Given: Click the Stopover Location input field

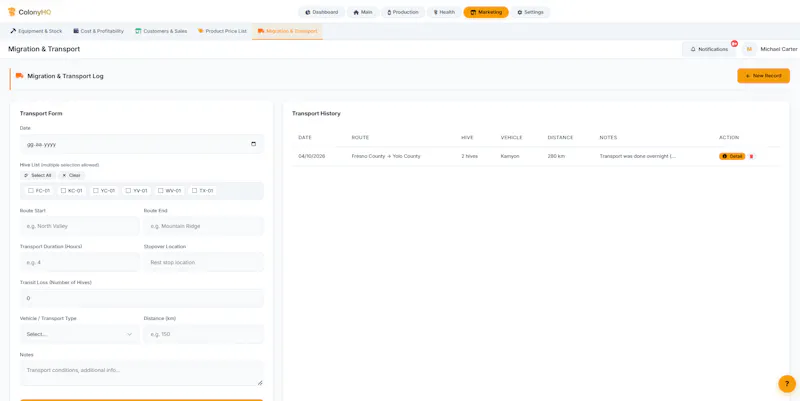Looking at the screenshot, I should tap(204, 262).
